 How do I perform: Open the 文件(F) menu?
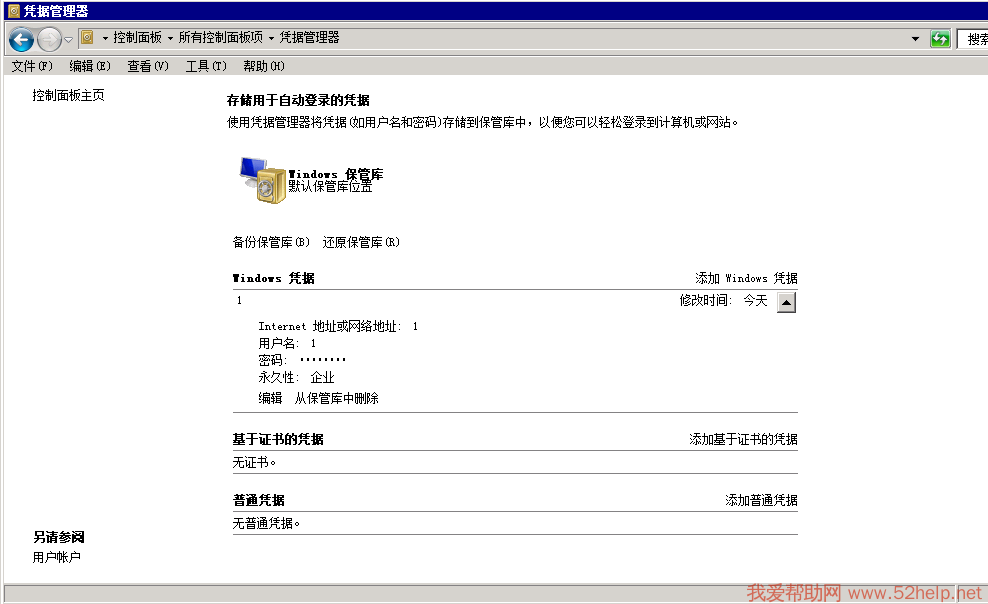[32, 66]
